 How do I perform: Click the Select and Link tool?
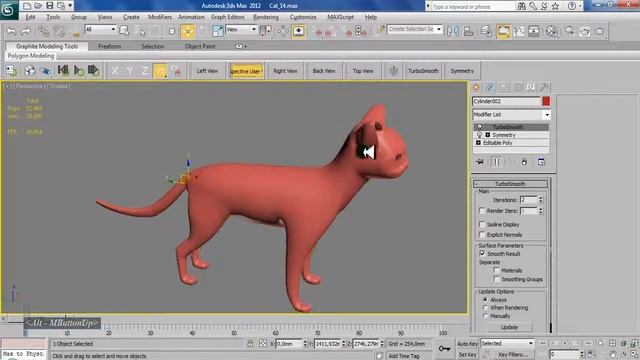(44, 31)
